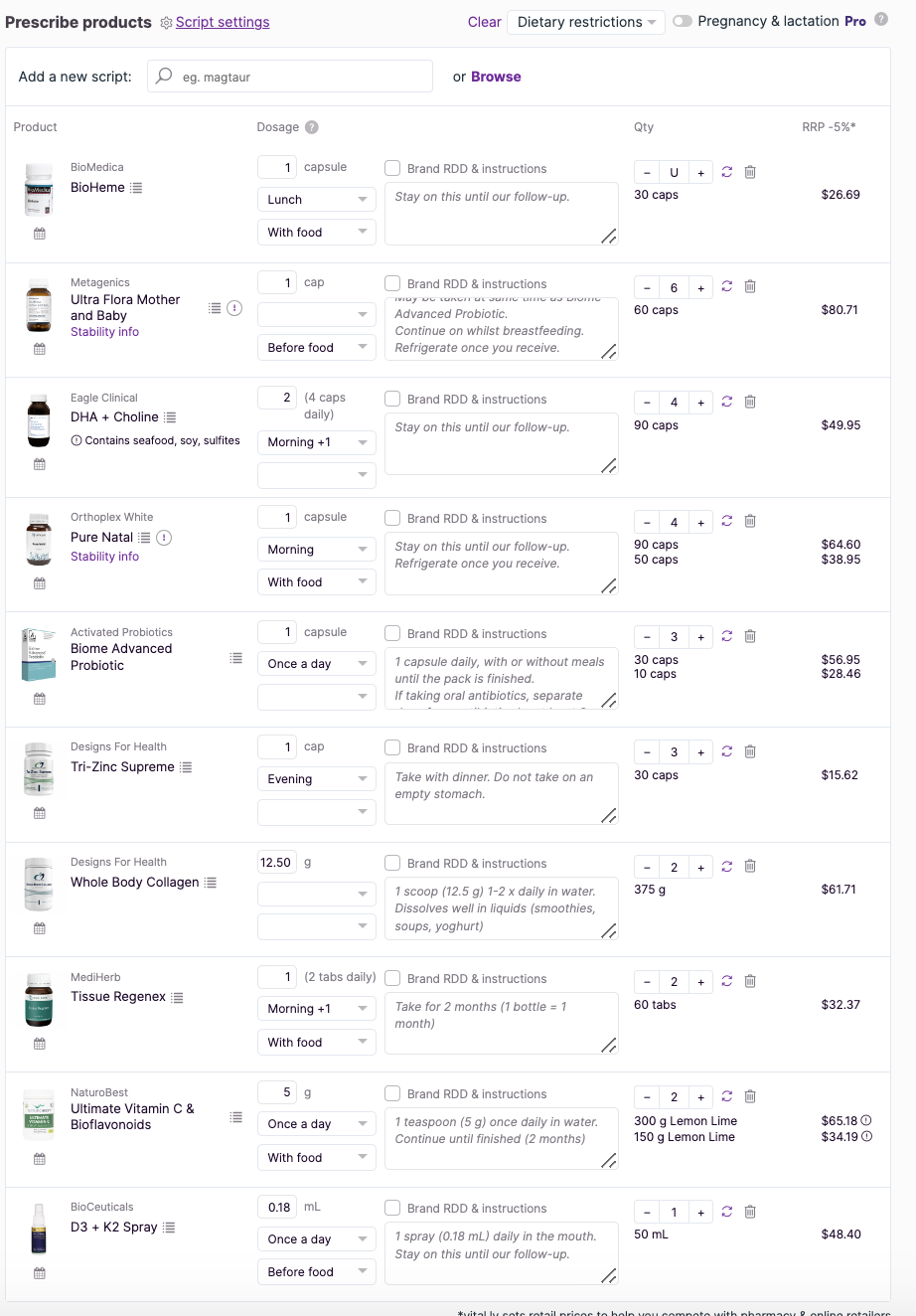Click the Browse link

pos(496,77)
